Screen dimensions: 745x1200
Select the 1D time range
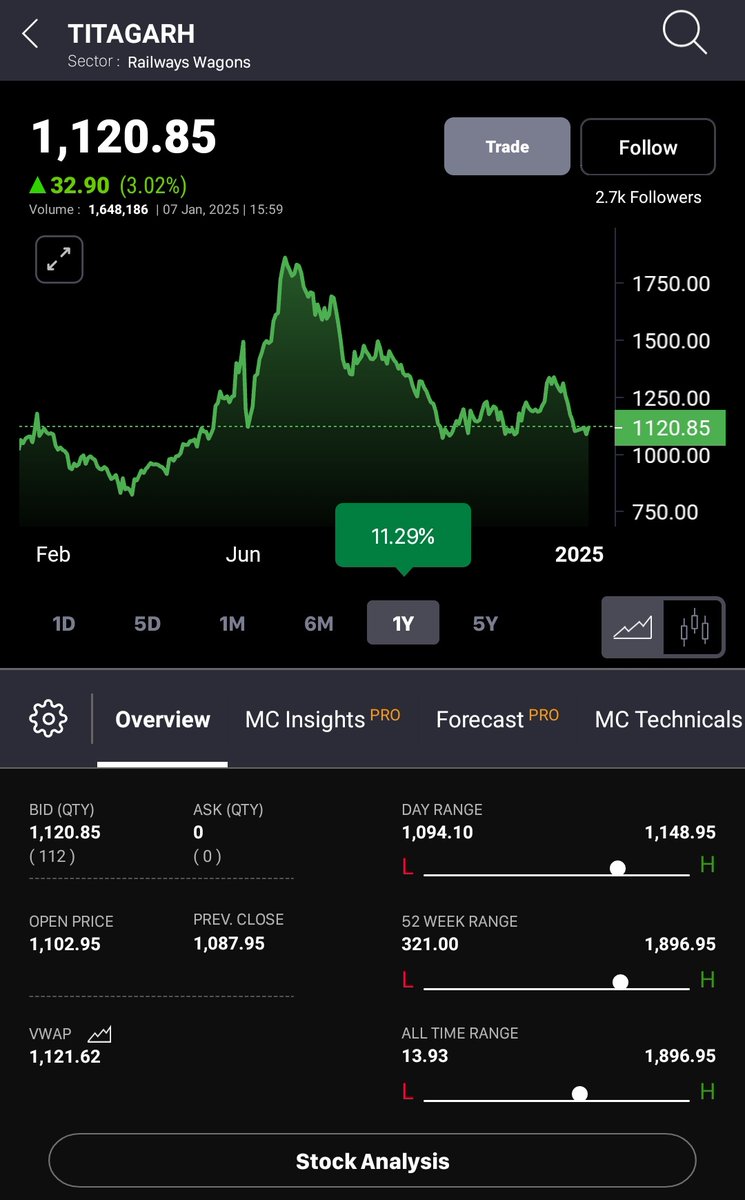[x=64, y=624]
